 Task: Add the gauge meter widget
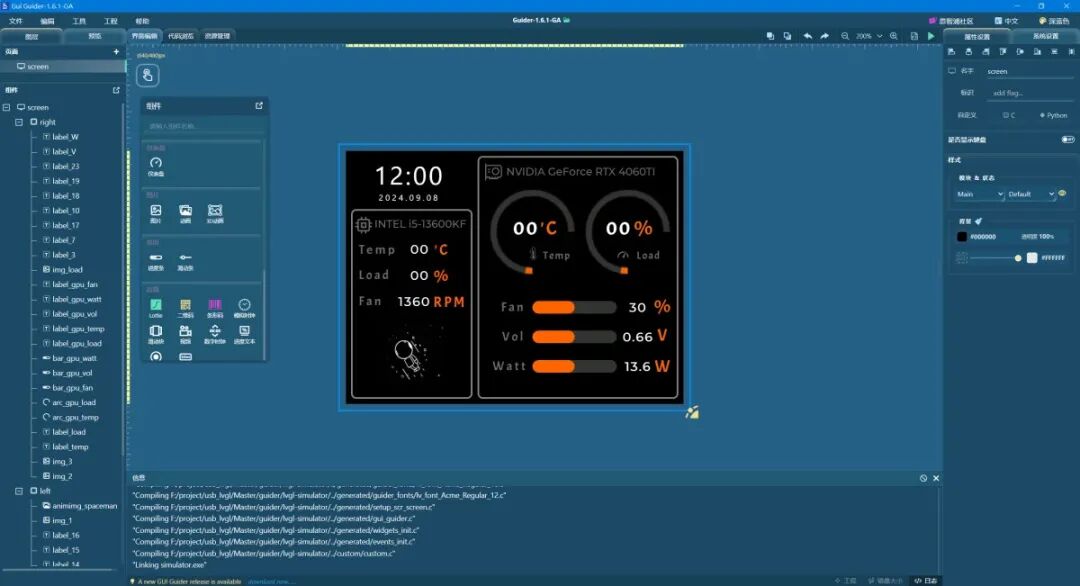(x=156, y=166)
